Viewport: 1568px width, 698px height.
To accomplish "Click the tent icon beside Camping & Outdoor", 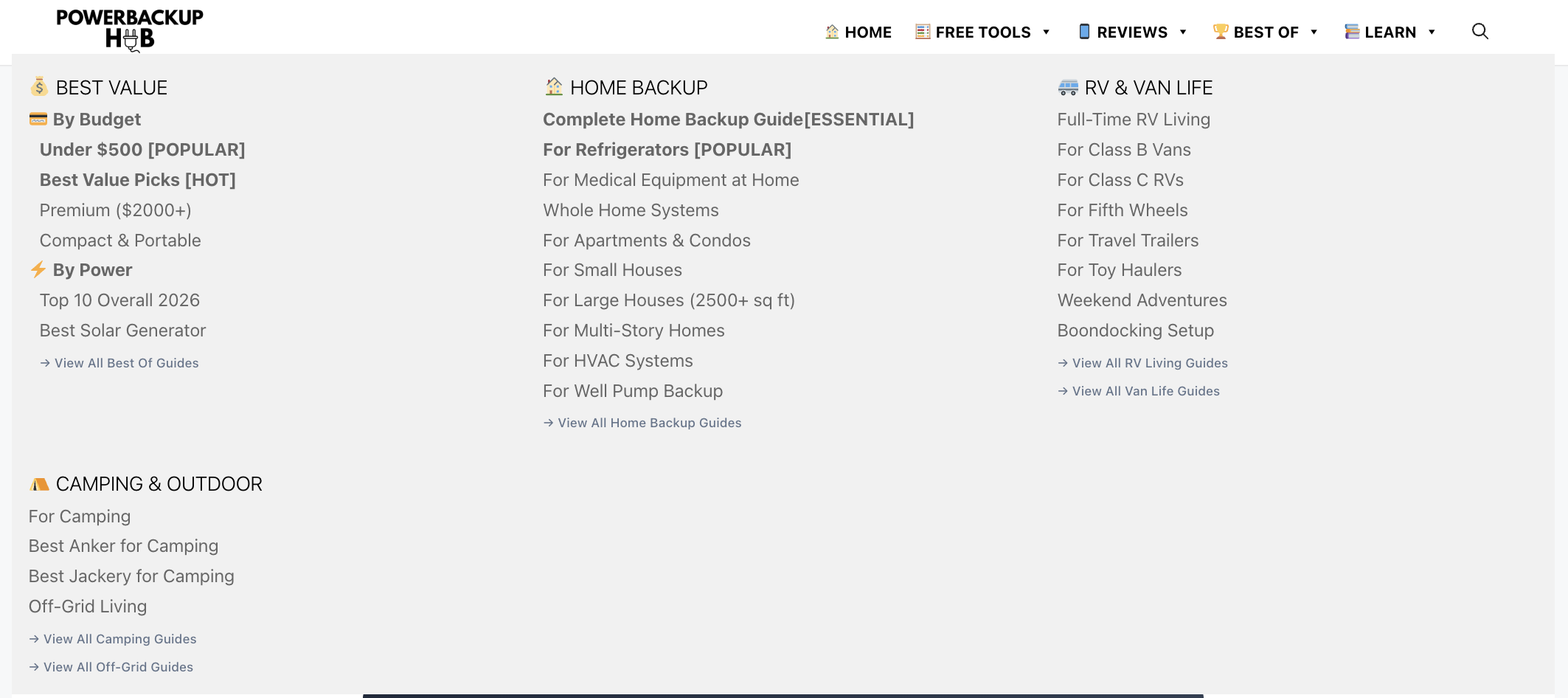I will [x=39, y=484].
